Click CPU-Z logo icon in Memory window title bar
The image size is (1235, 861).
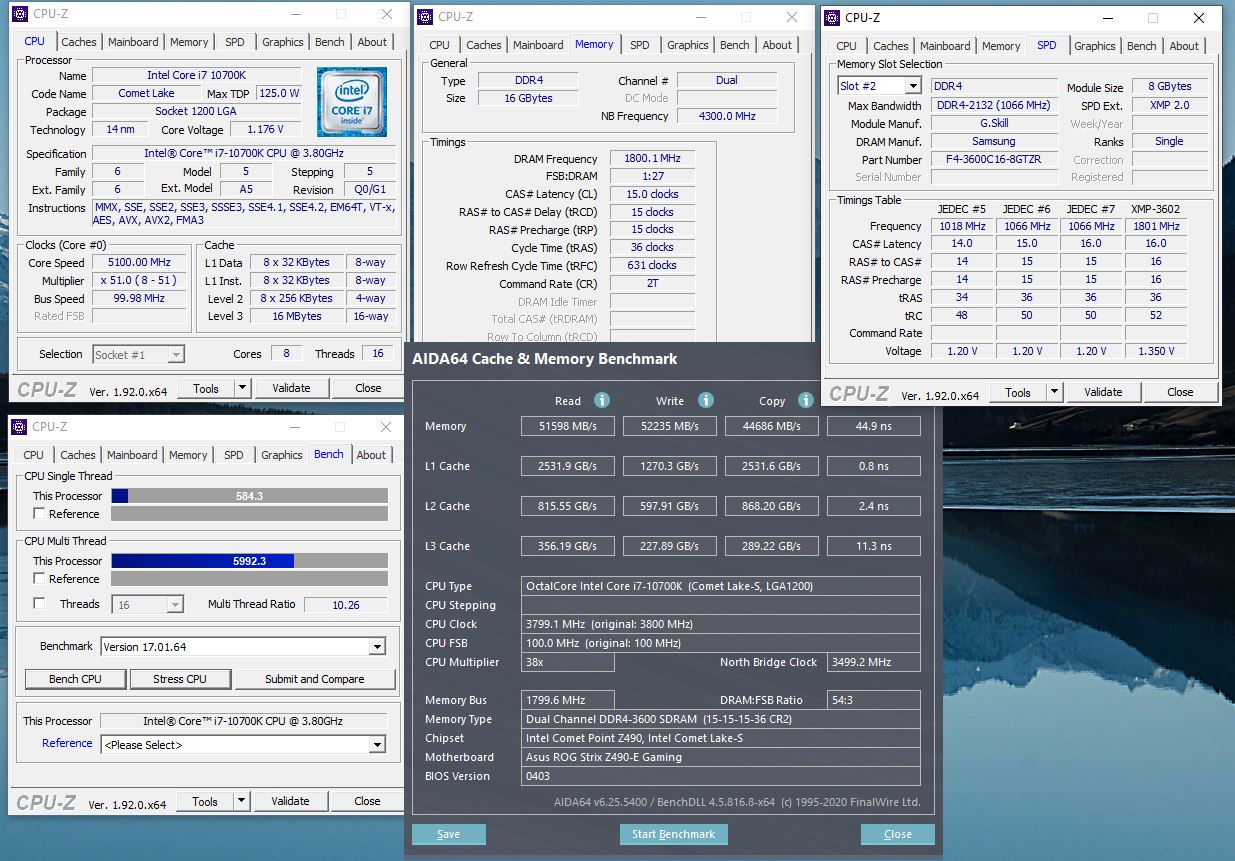point(425,17)
